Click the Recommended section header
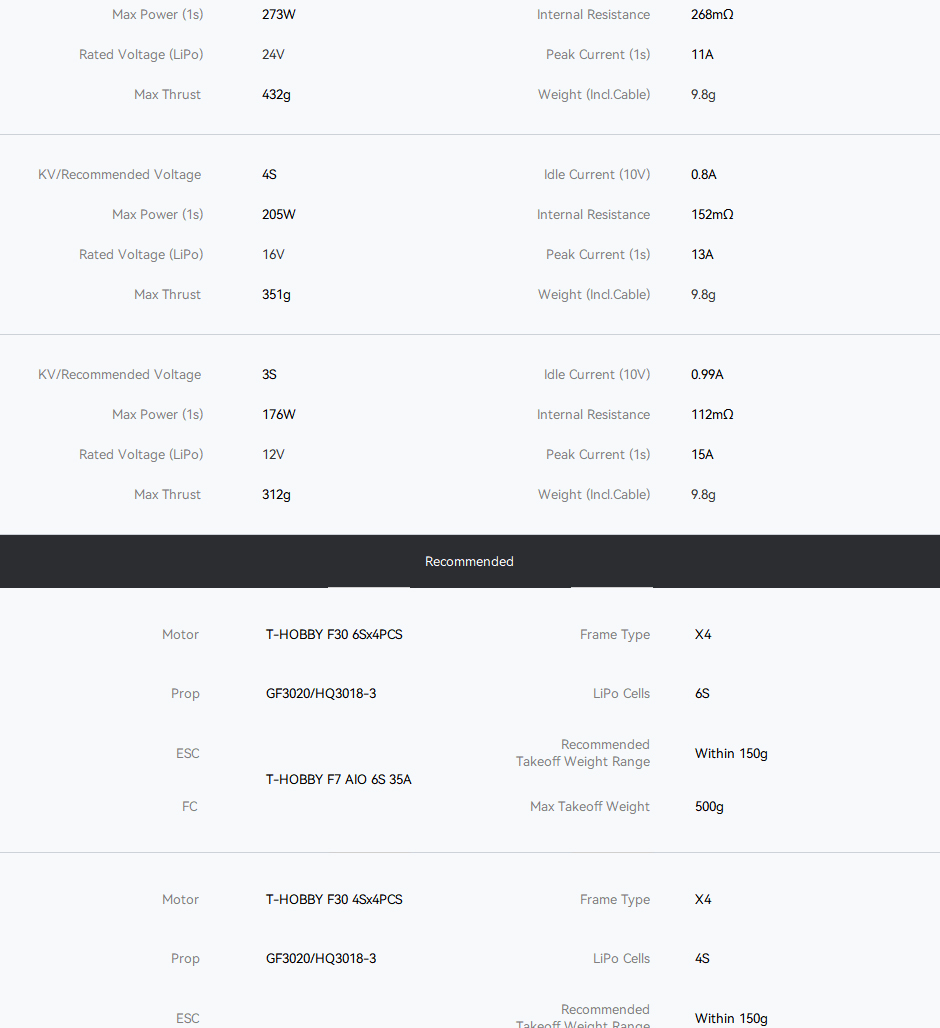 point(469,562)
